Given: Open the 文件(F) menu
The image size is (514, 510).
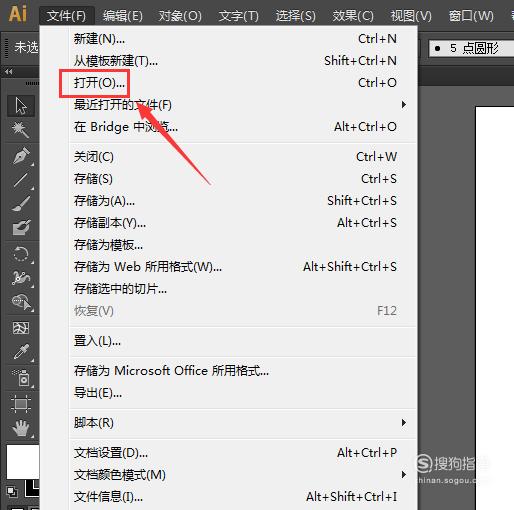Looking at the screenshot, I should pyautogui.click(x=66, y=16).
